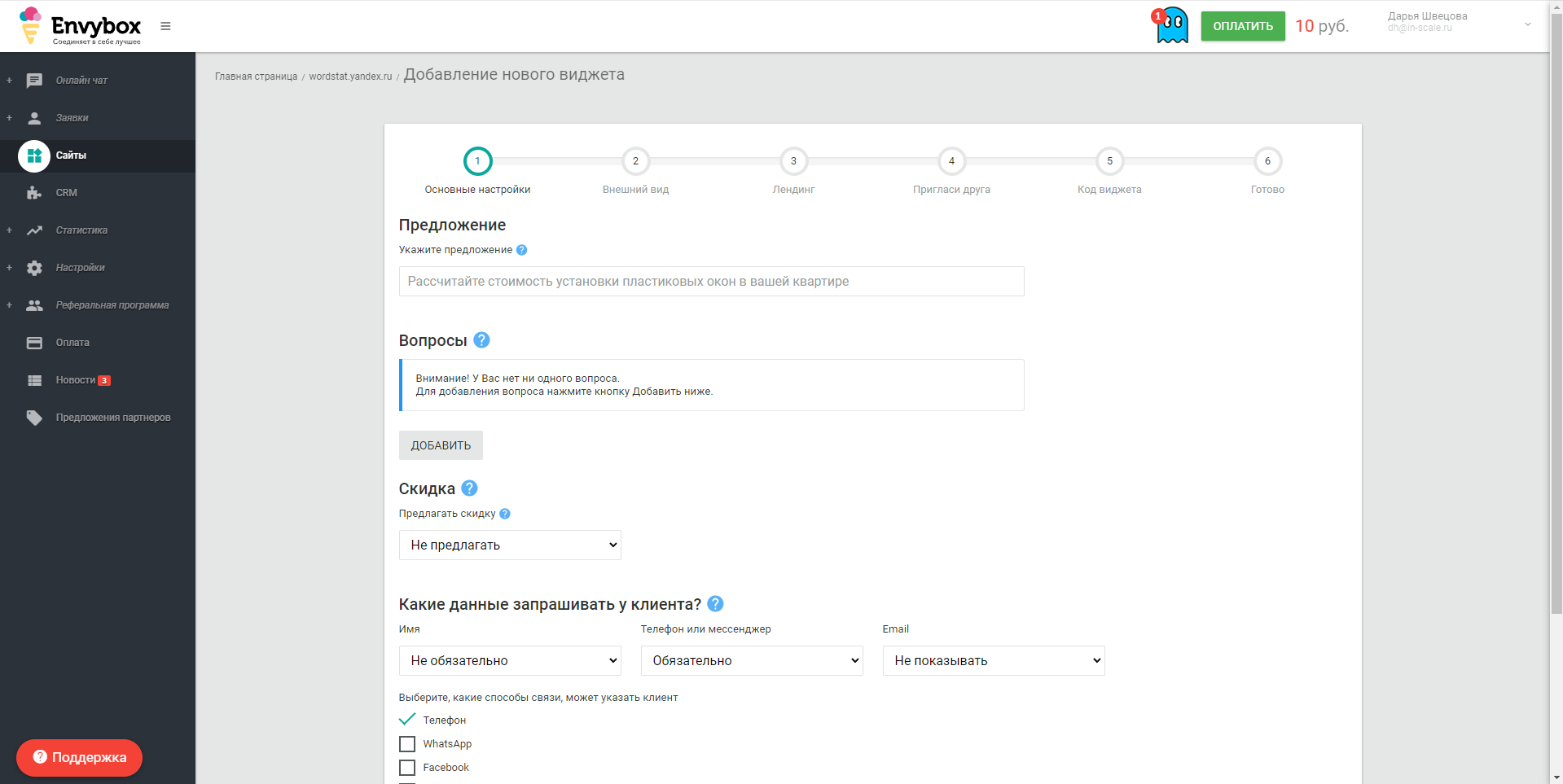Click the Реферальная программа people icon
This screenshot has width=1563, height=784.
(34, 305)
